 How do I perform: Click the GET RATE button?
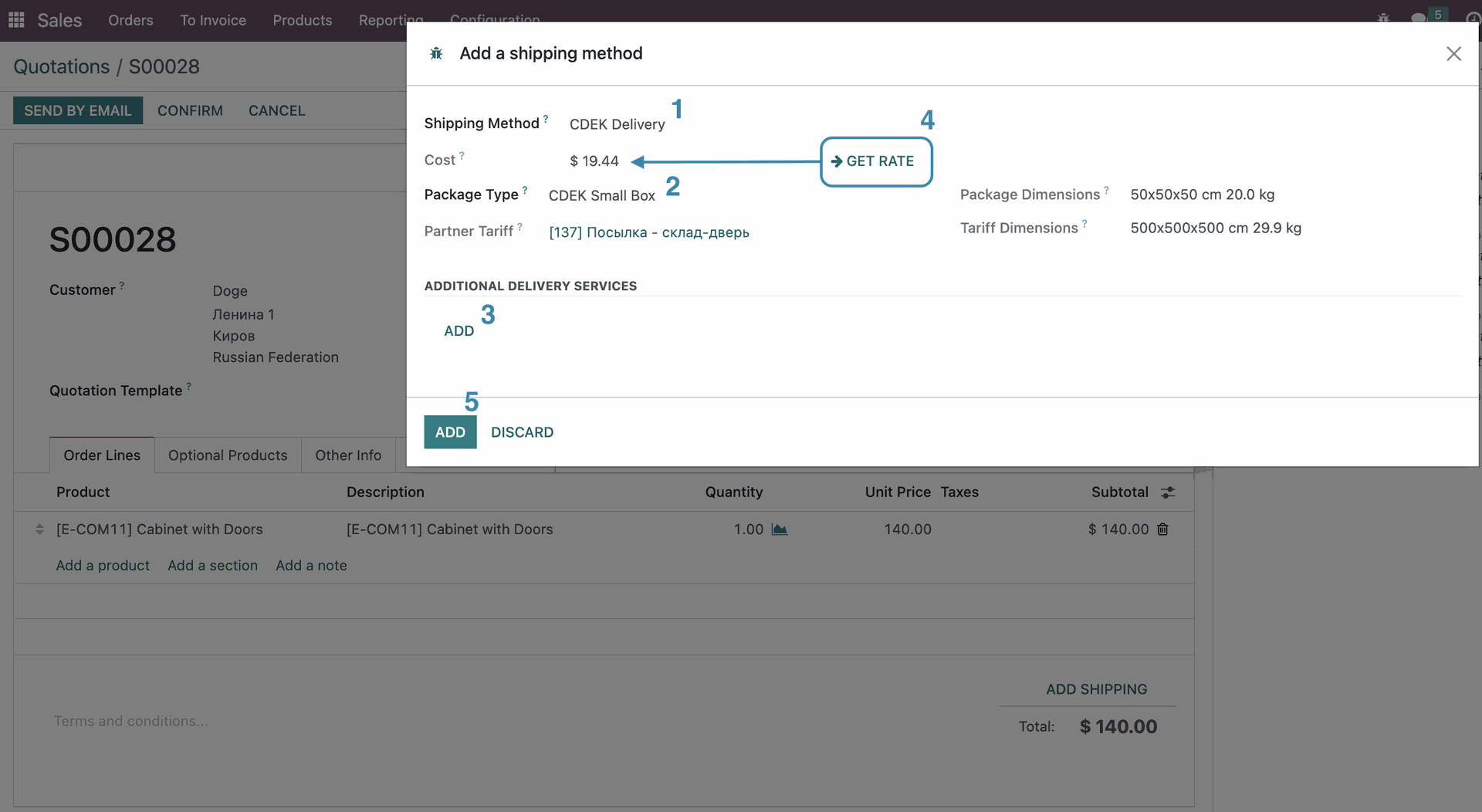click(876, 161)
